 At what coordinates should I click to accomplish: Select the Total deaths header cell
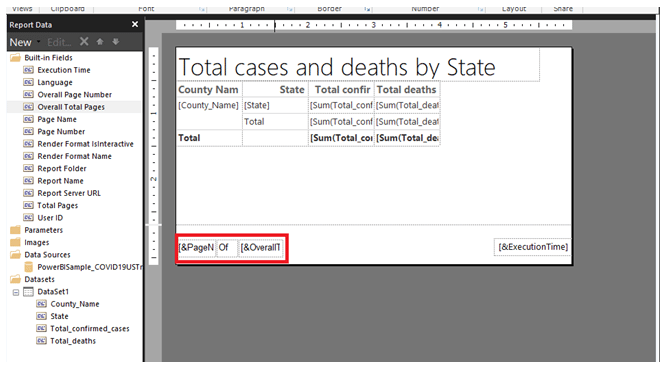[x=407, y=90]
